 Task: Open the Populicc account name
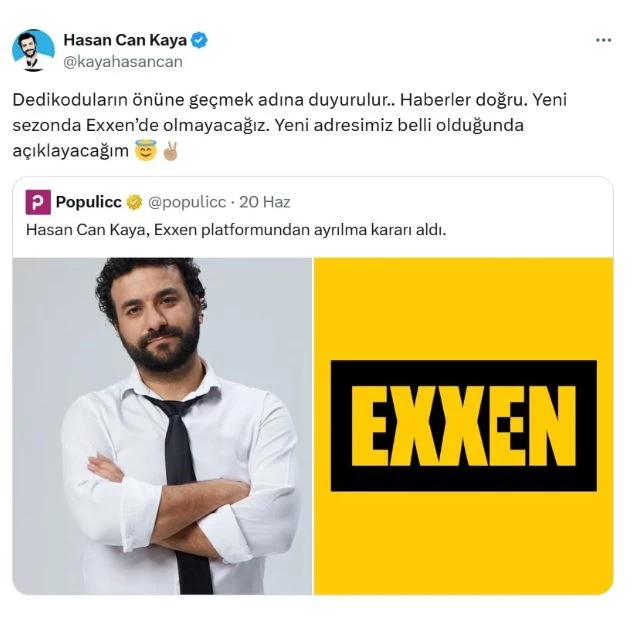(89, 202)
